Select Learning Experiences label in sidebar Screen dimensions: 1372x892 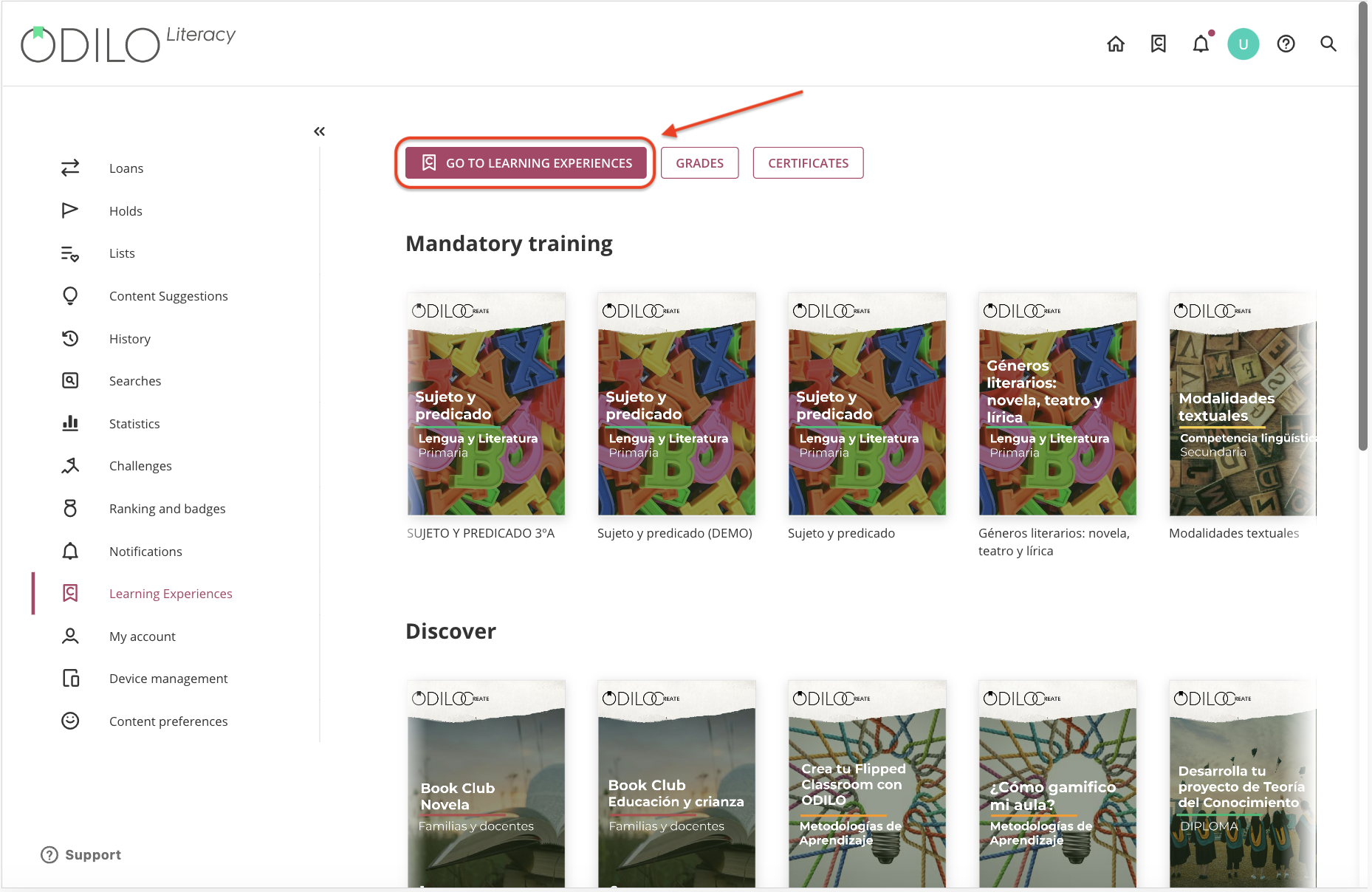pyautogui.click(x=171, y=594)
